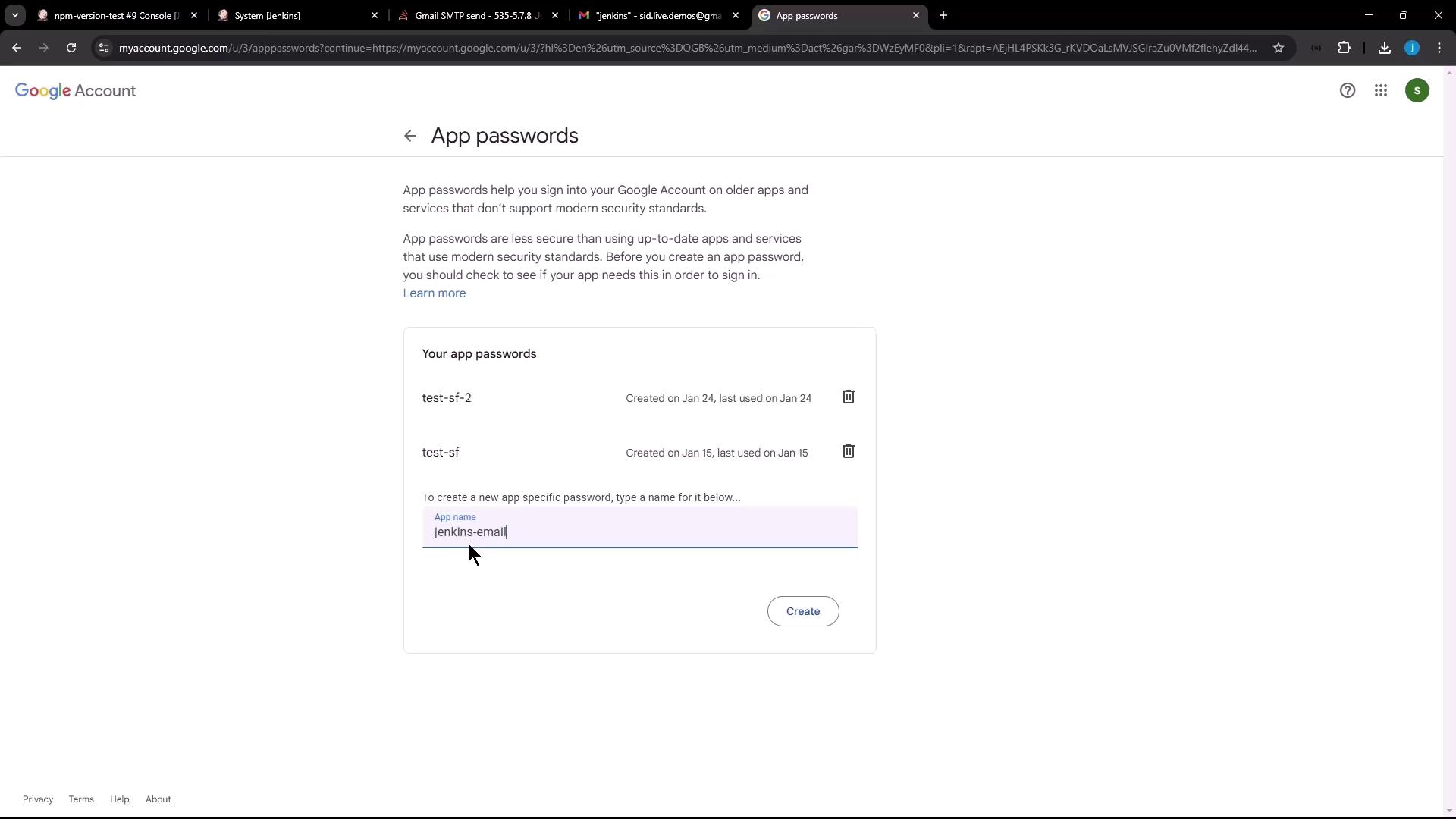Open a new browser tab
Screen dimensions: 1456x819
pyautogui.click(x=943, y=15)
